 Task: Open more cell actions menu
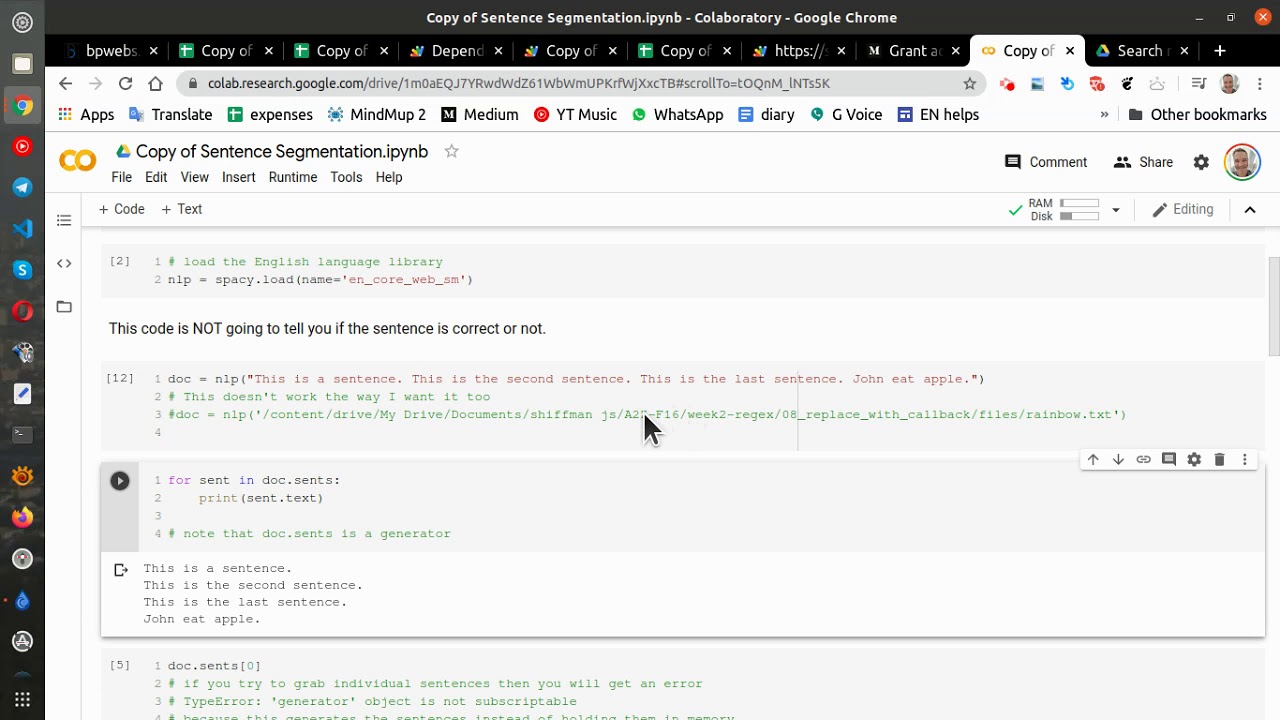pos(1245,459)
